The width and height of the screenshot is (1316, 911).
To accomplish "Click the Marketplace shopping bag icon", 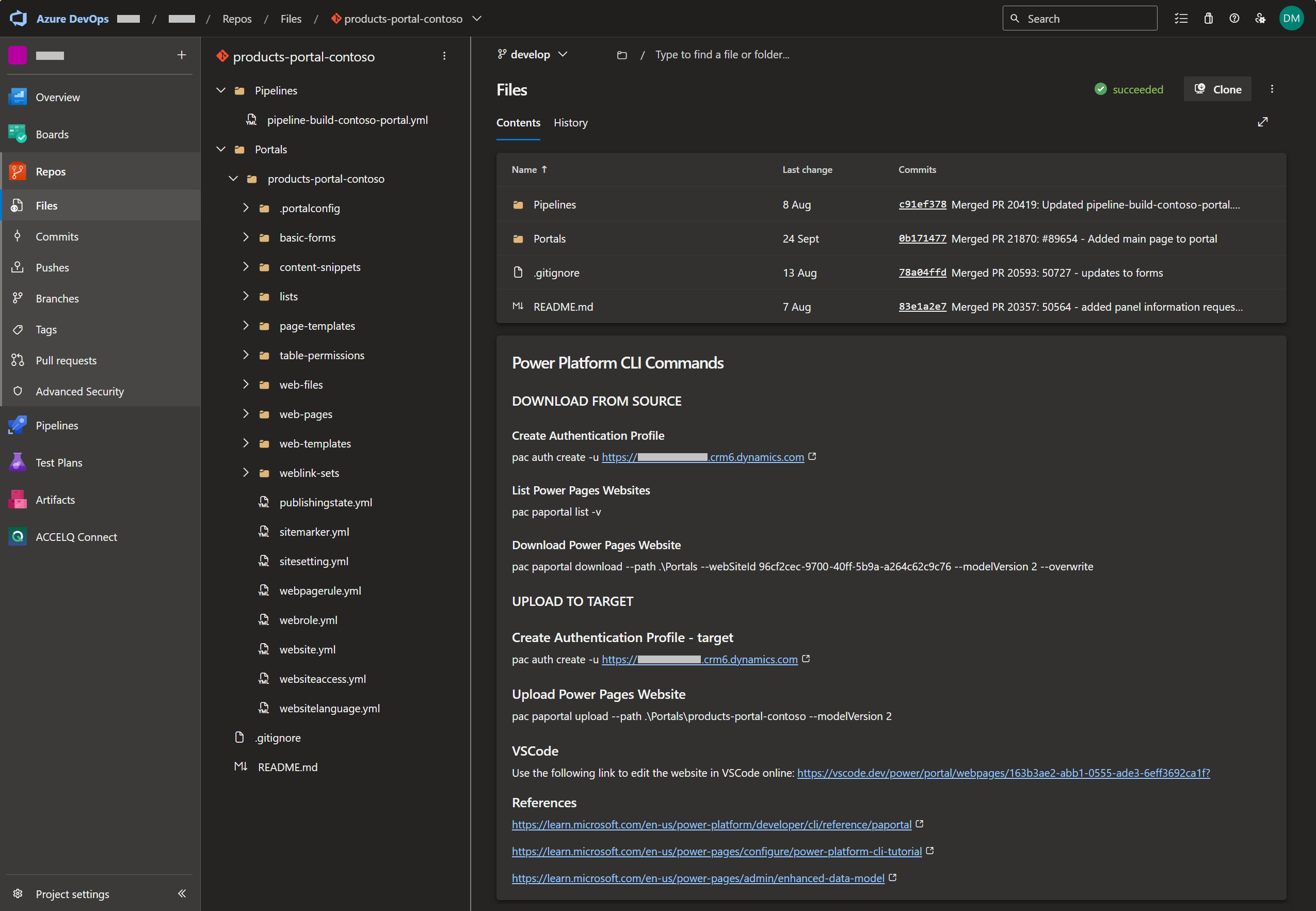I will [1208, 19].
